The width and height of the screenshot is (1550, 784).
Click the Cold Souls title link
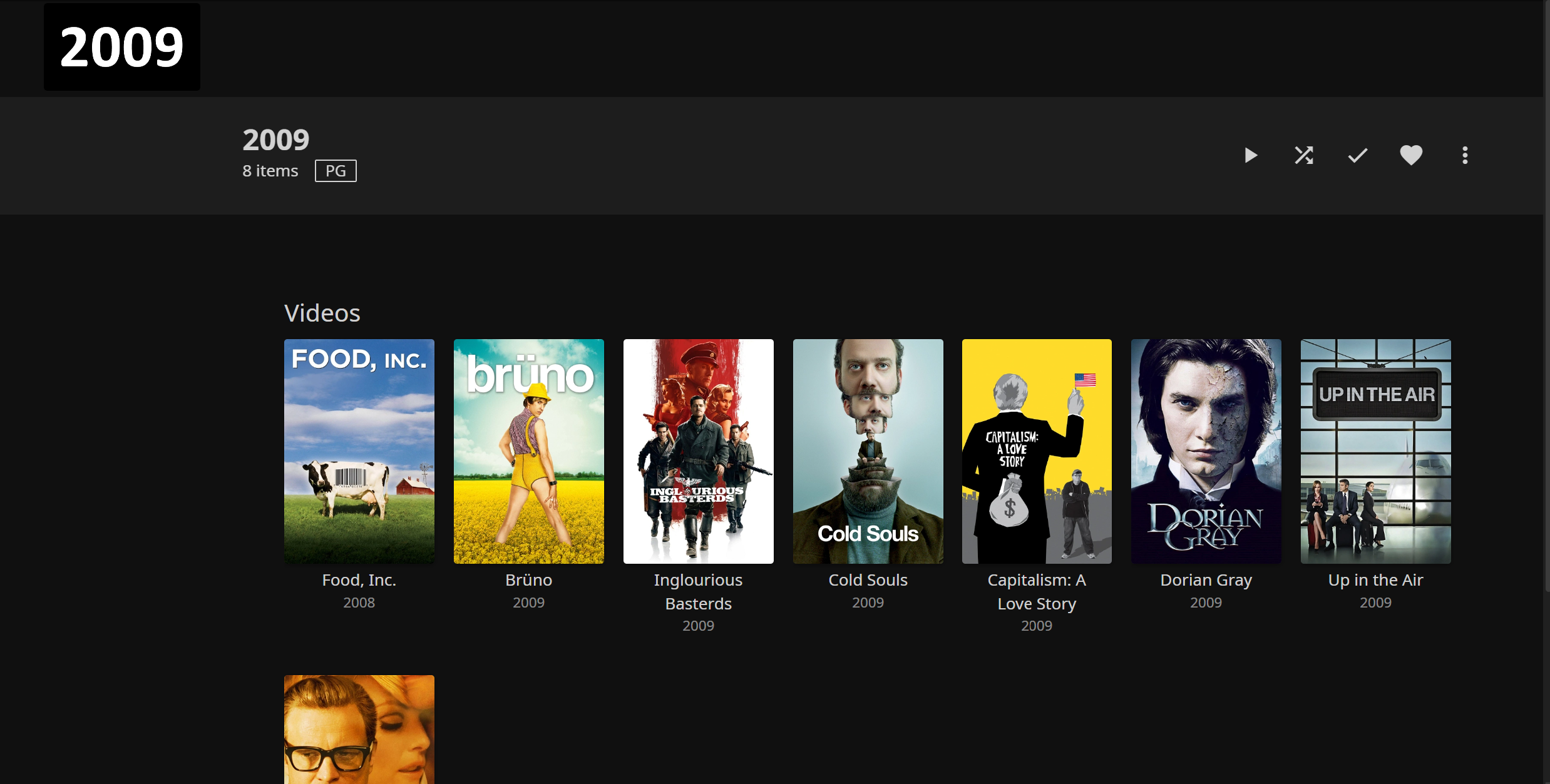[x=868, y=580]
